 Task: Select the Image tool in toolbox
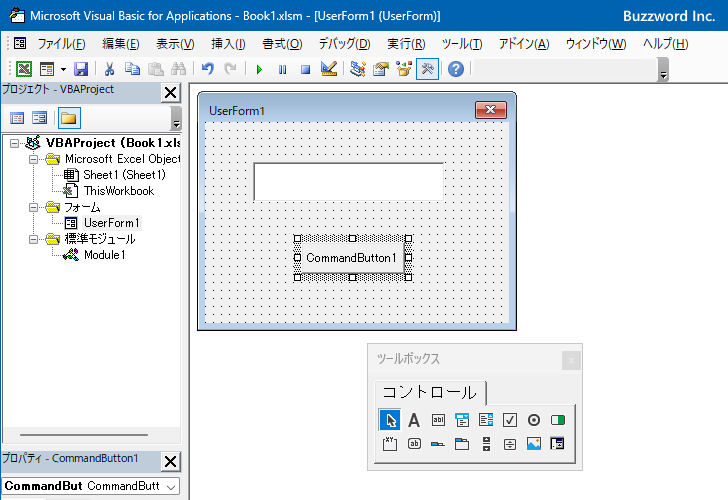[x=534, y=444]
